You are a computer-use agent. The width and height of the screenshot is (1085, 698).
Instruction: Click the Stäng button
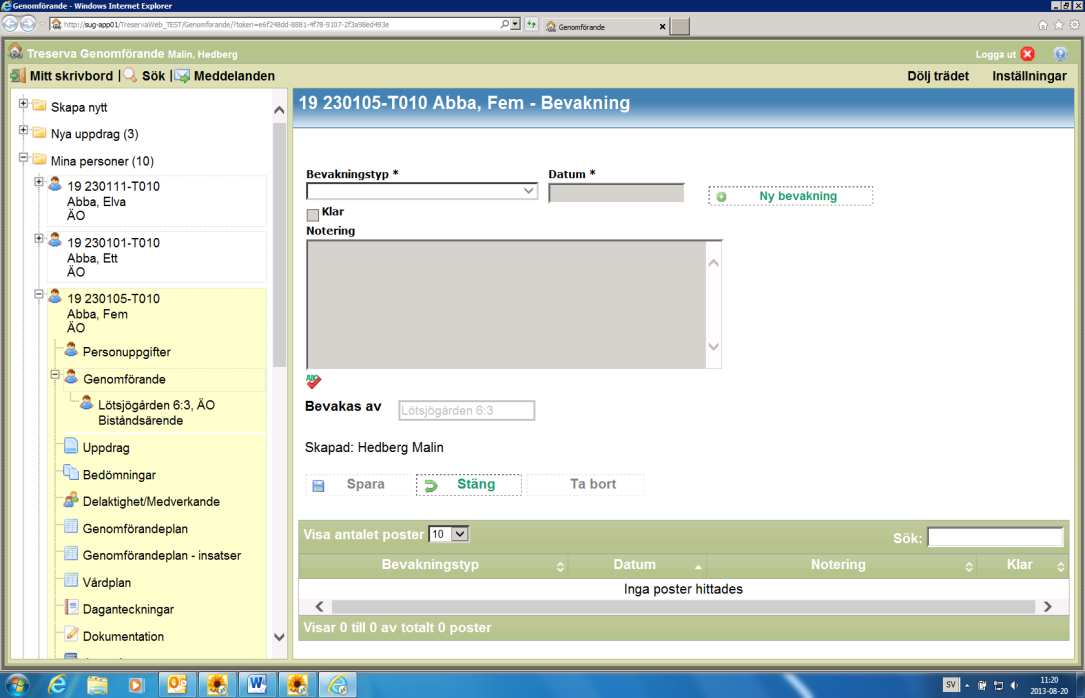pos(468,484)
